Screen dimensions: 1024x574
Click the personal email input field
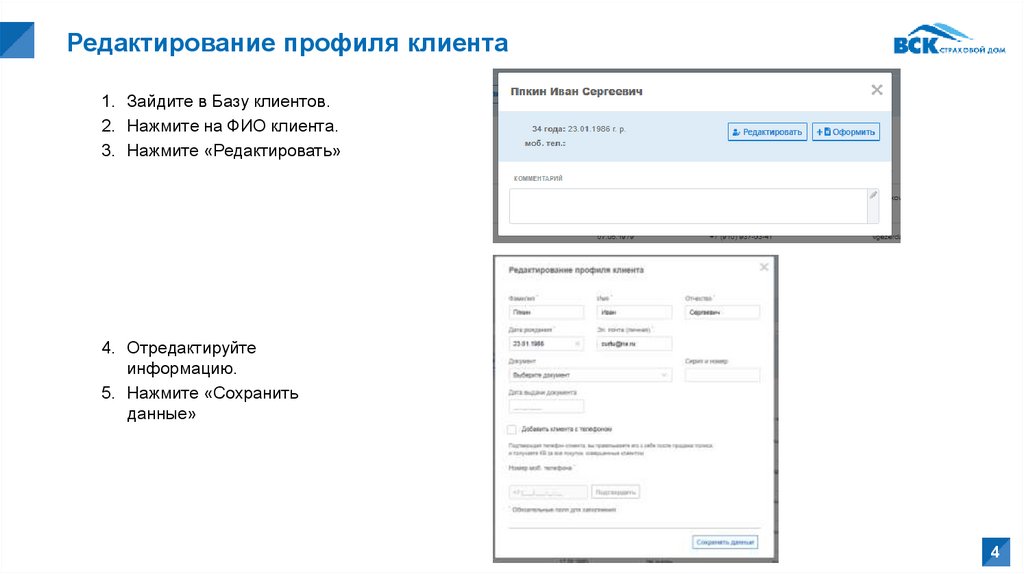pos(634,343)
